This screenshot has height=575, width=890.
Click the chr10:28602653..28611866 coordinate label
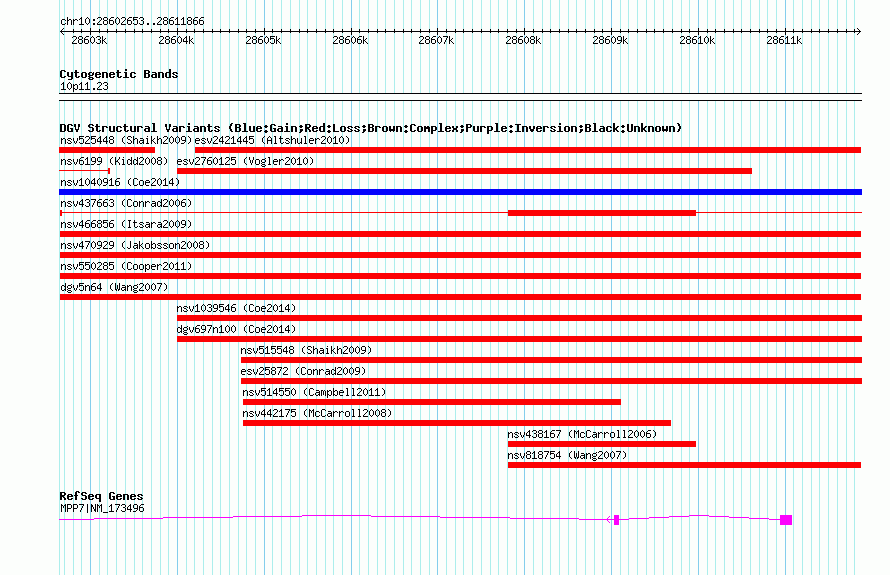132,22
